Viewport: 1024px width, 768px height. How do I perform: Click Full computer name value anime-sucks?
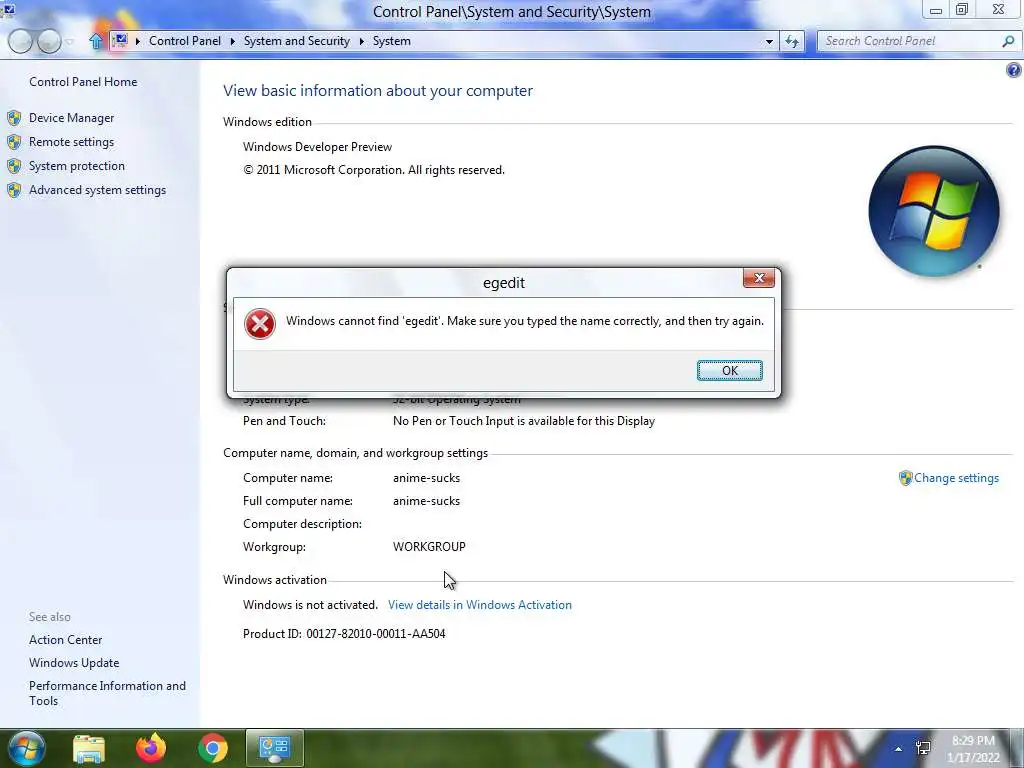[426, 501]
